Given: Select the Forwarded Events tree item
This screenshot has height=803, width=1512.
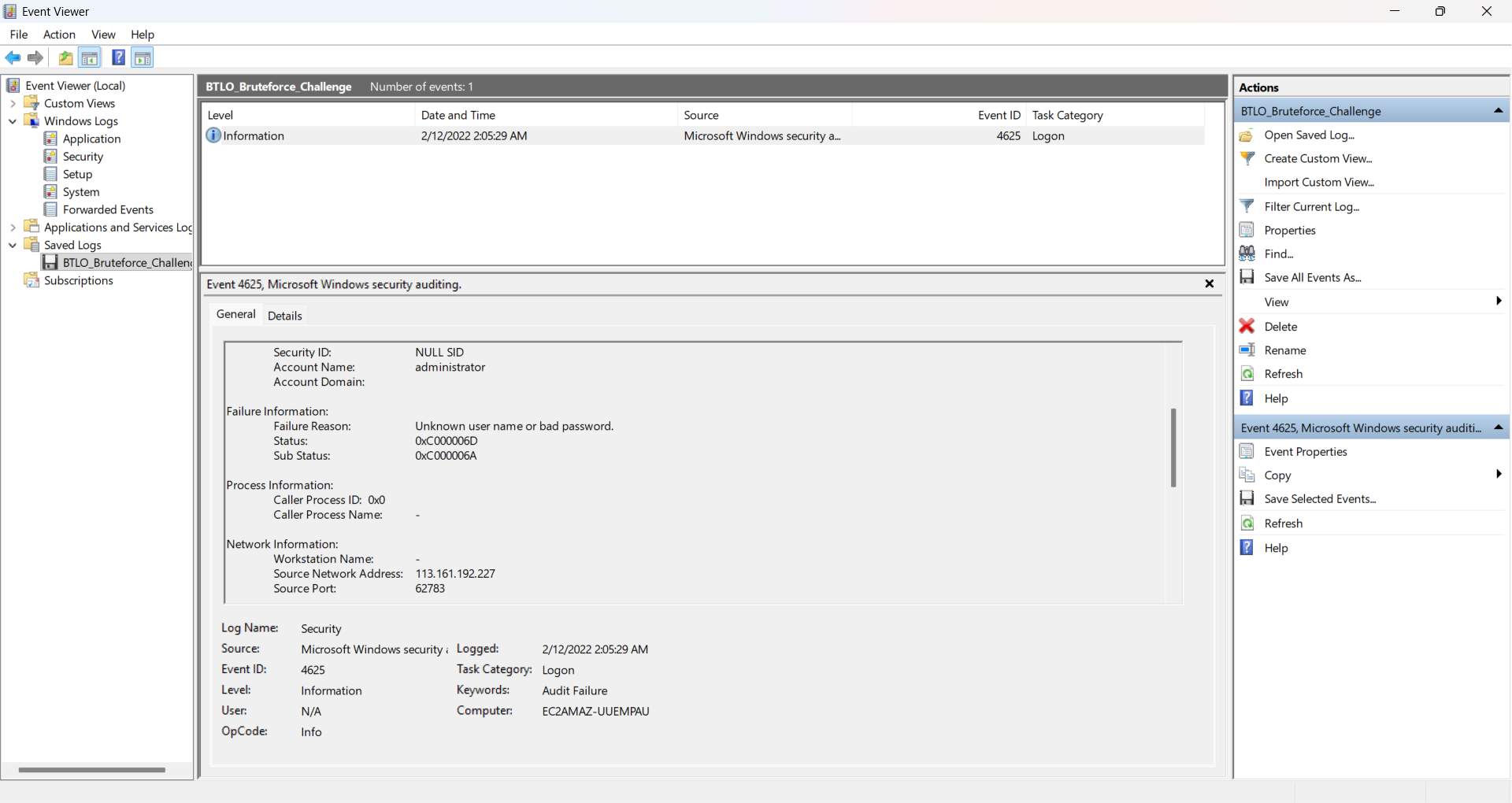Looking at the screenshot, I should (108, 209).
